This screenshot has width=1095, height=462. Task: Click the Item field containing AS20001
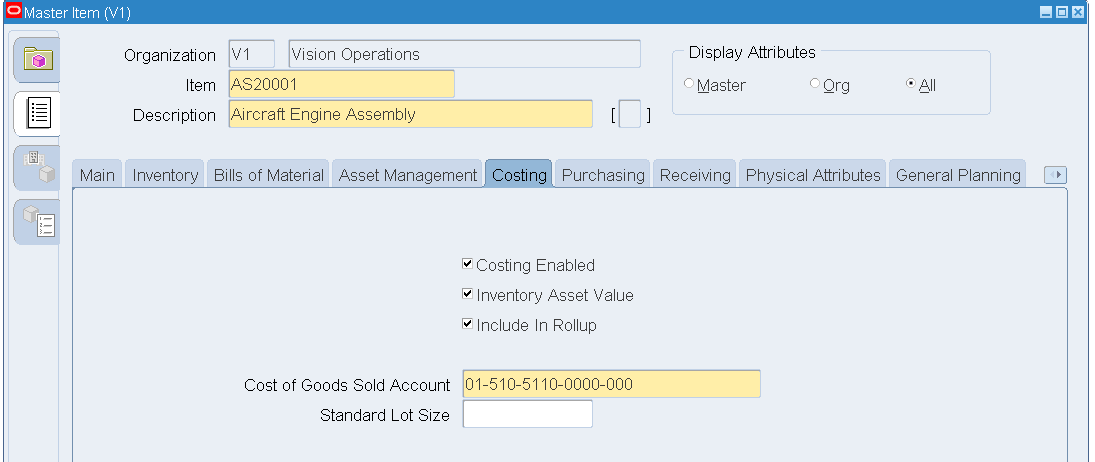pos(341,84)
